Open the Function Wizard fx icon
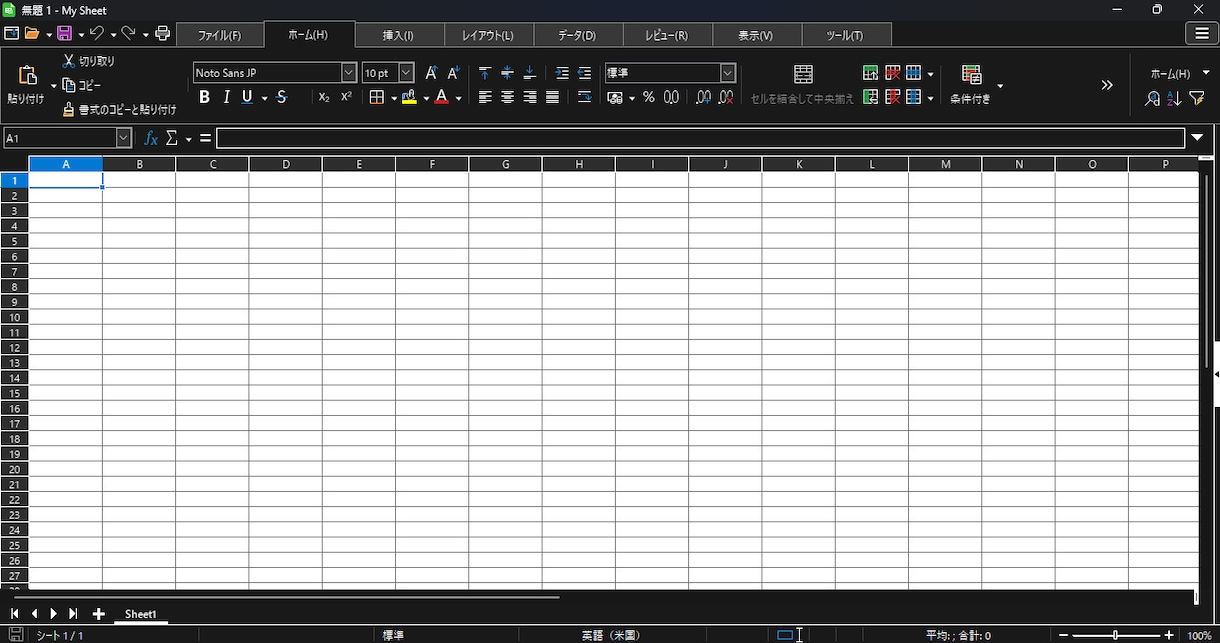Image resolution: width=1220 pixels, height=643 pixels. tap(151, 138)
